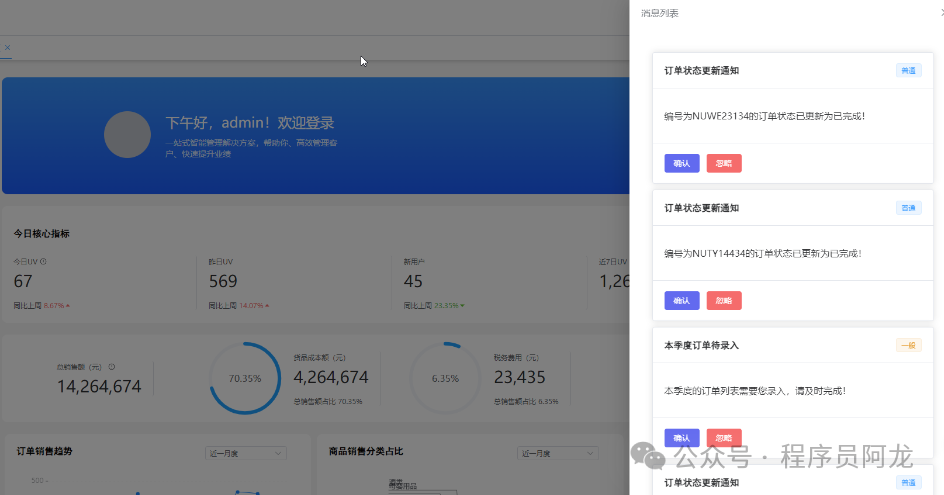Click the 本季度订单待录入 card title

(x=701, y=345)
